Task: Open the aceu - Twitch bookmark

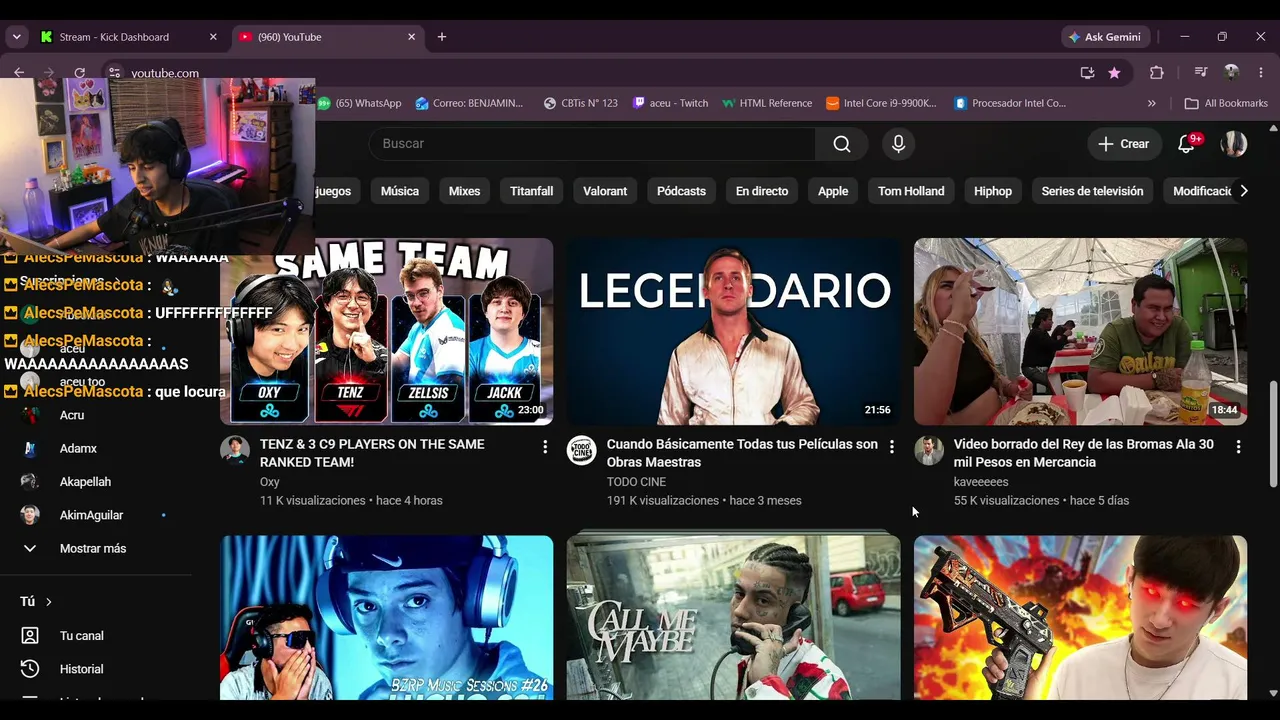Action: pos(670,103)
